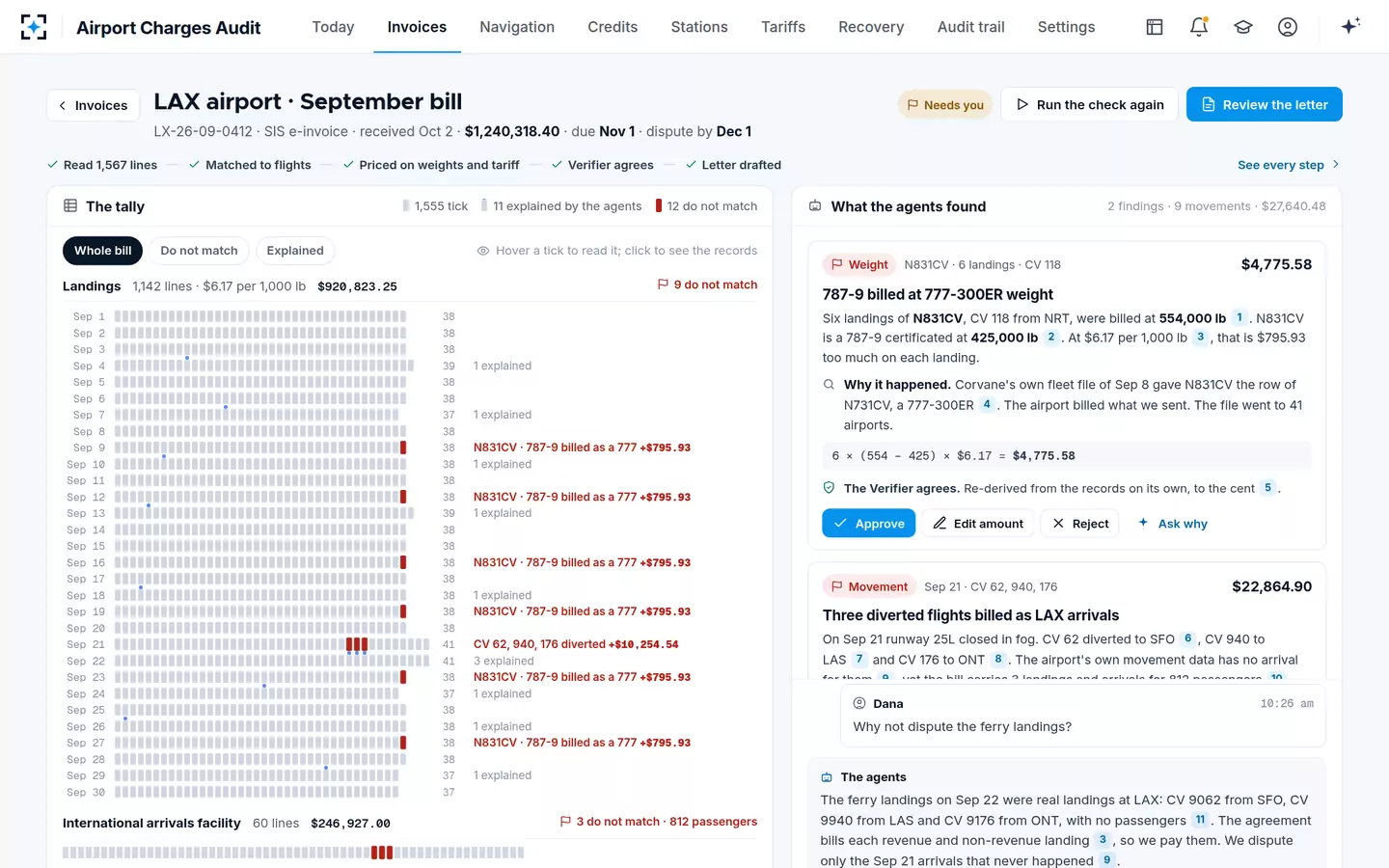Click Edit amount on weight finding
Image resolution: width=1389 pixels, height=868 pixels.
tap(978, 523)
